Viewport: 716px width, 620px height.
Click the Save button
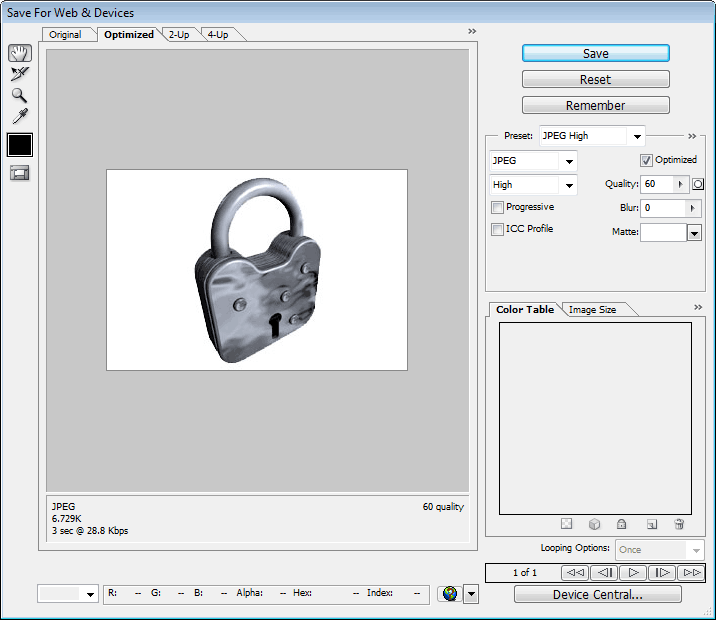596,53
